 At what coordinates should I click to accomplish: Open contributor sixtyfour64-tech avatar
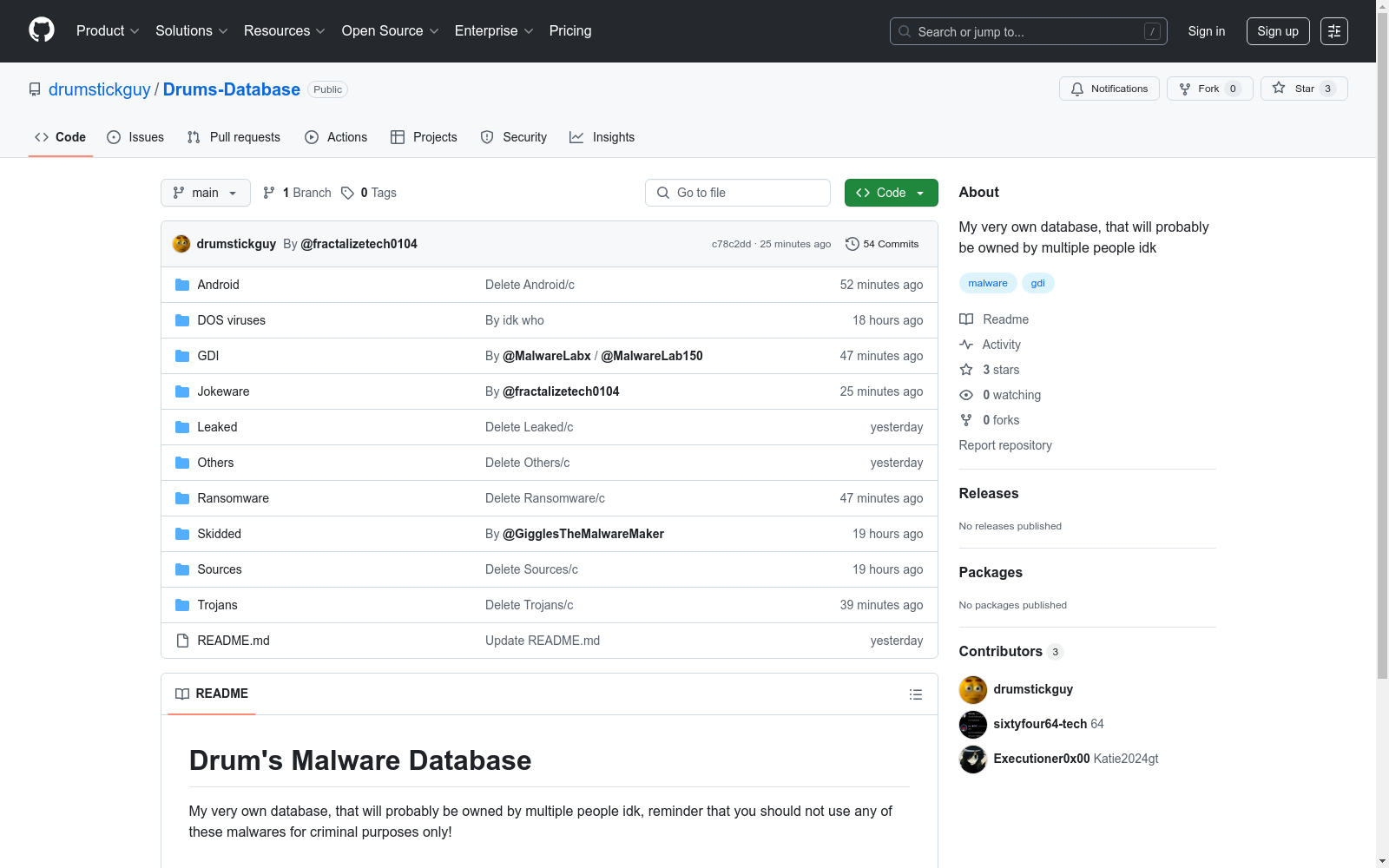tap(973, 724)
